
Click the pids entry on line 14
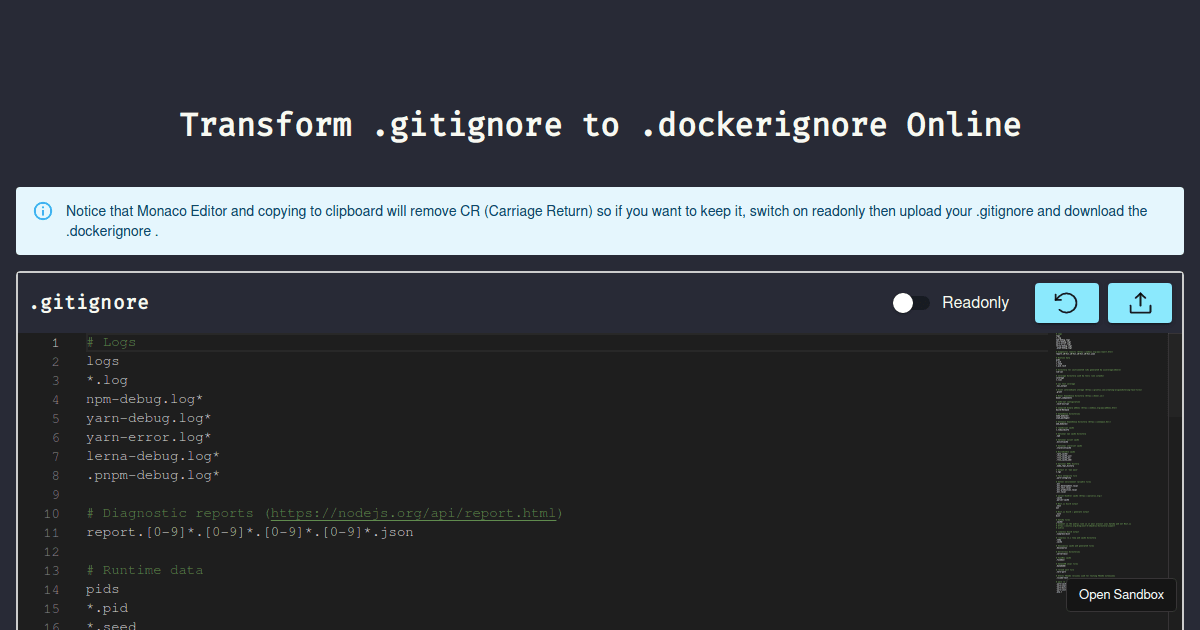click(102, 588)
